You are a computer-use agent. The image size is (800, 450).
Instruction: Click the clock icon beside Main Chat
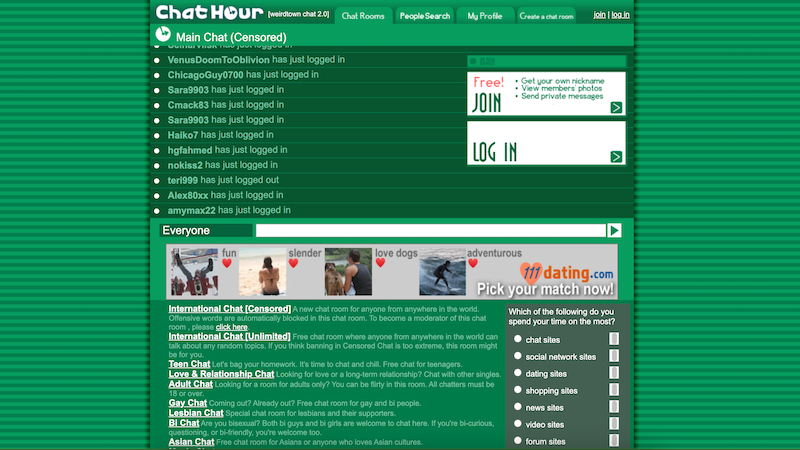click(x=163, y=34)
